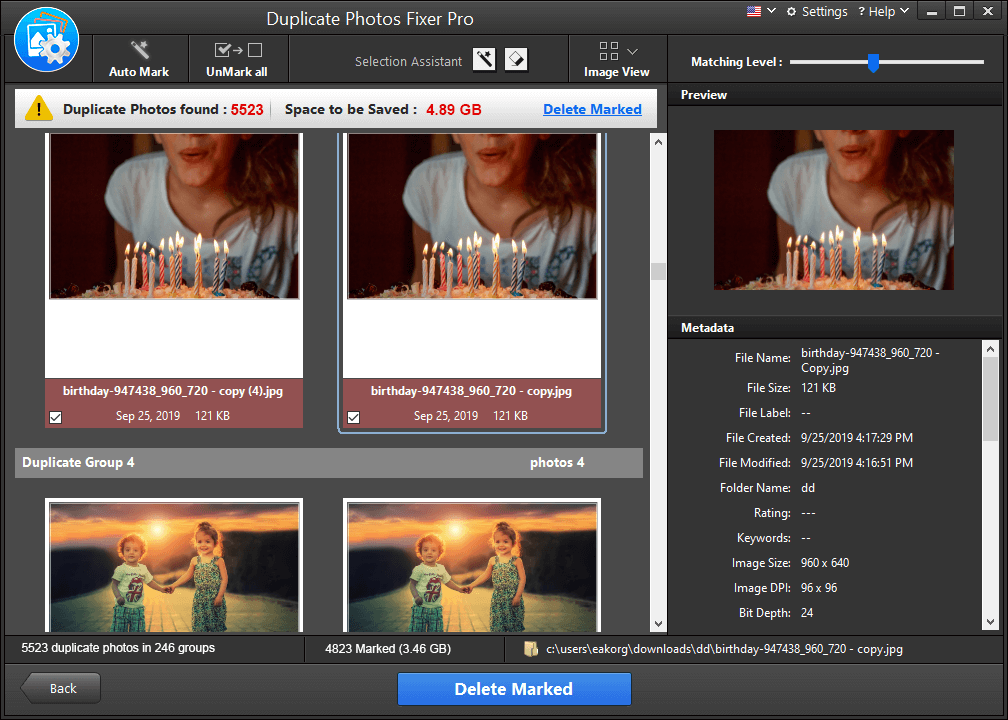Click the Delete Marked hyperlink

(x=592, y=109)
